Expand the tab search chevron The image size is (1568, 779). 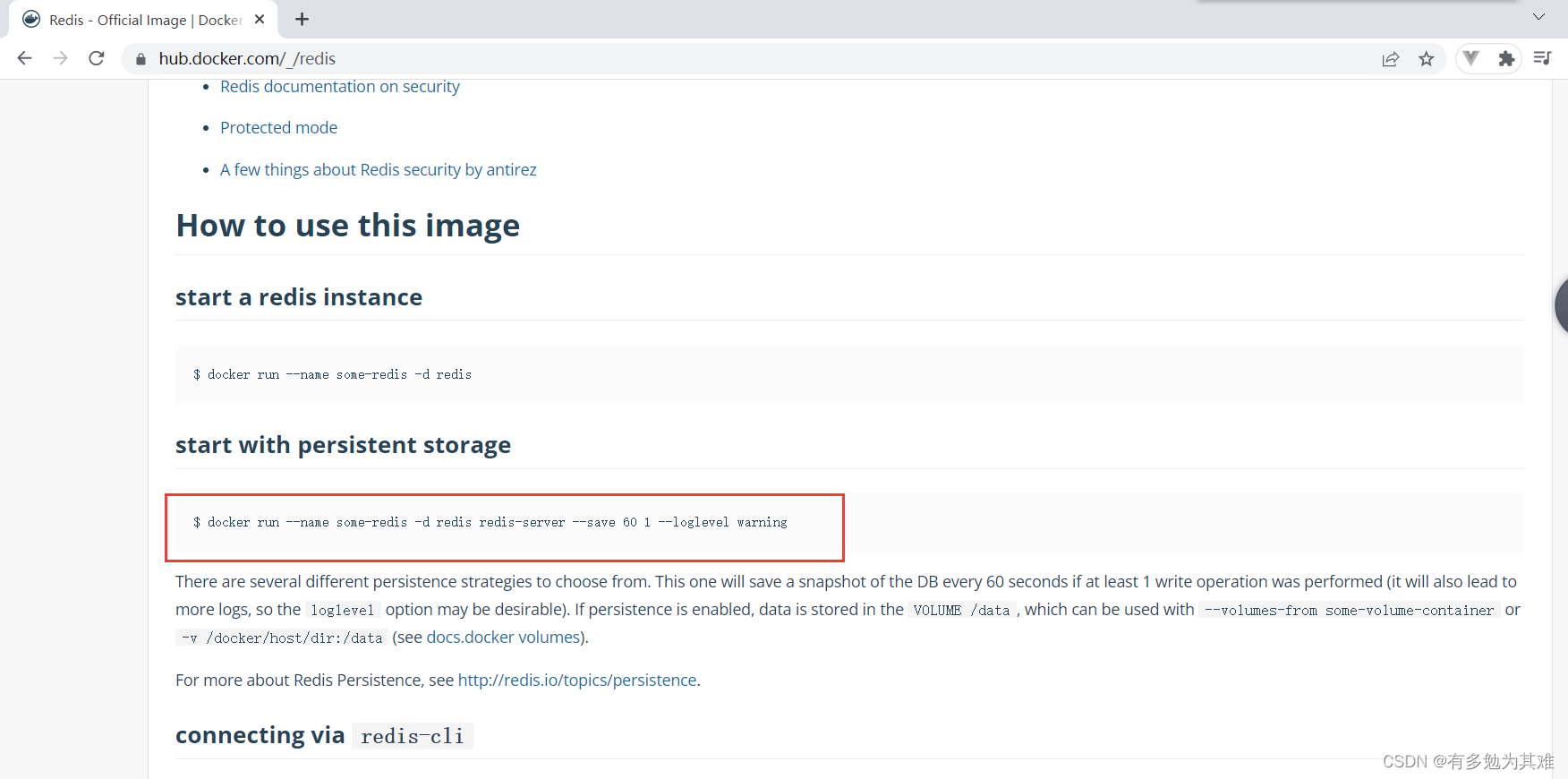point(1538,16)
